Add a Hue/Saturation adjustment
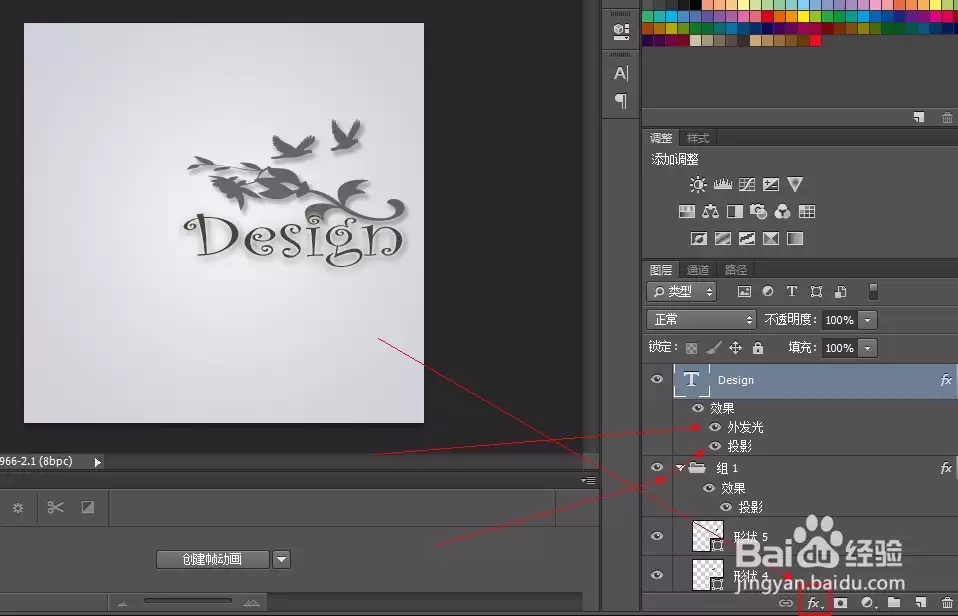The image size is (958, 616). pos(687,211)
